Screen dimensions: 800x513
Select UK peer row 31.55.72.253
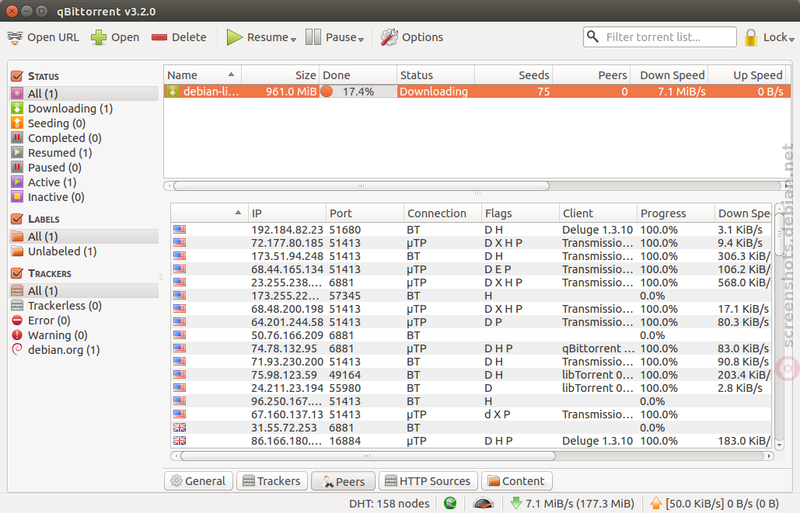pyautogui.click(x=471, y=427)
